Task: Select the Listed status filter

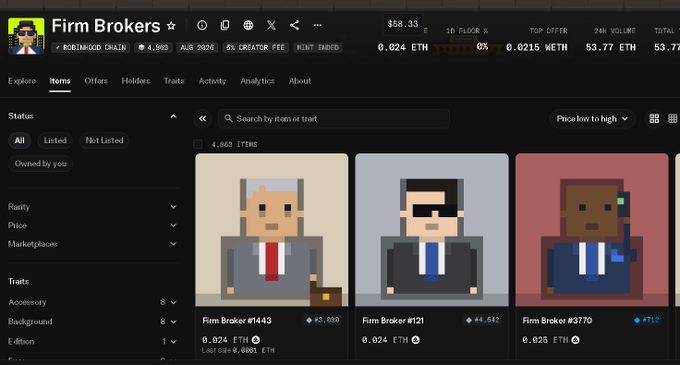Action: (55, 140)
